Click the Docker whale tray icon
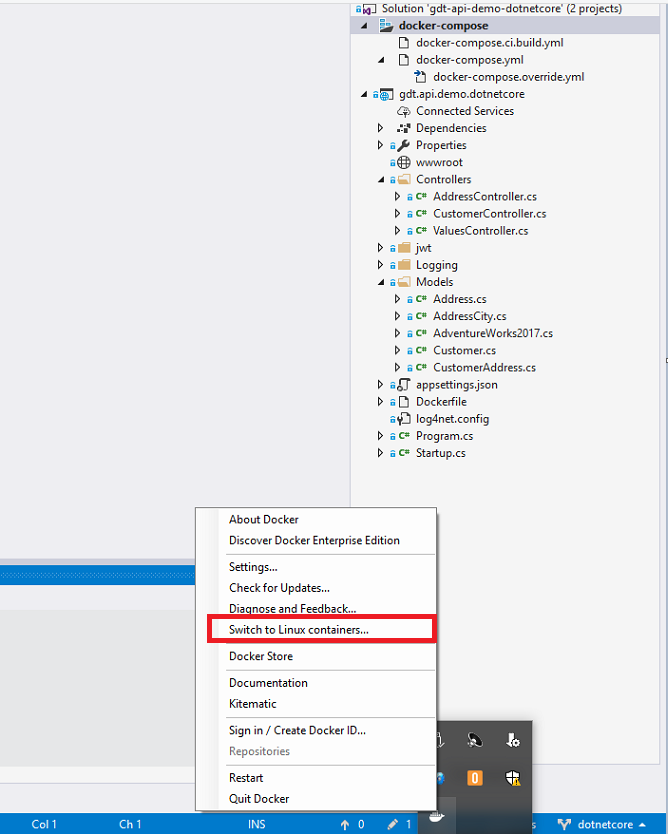The image size is (668, 834). pos(436,816)
